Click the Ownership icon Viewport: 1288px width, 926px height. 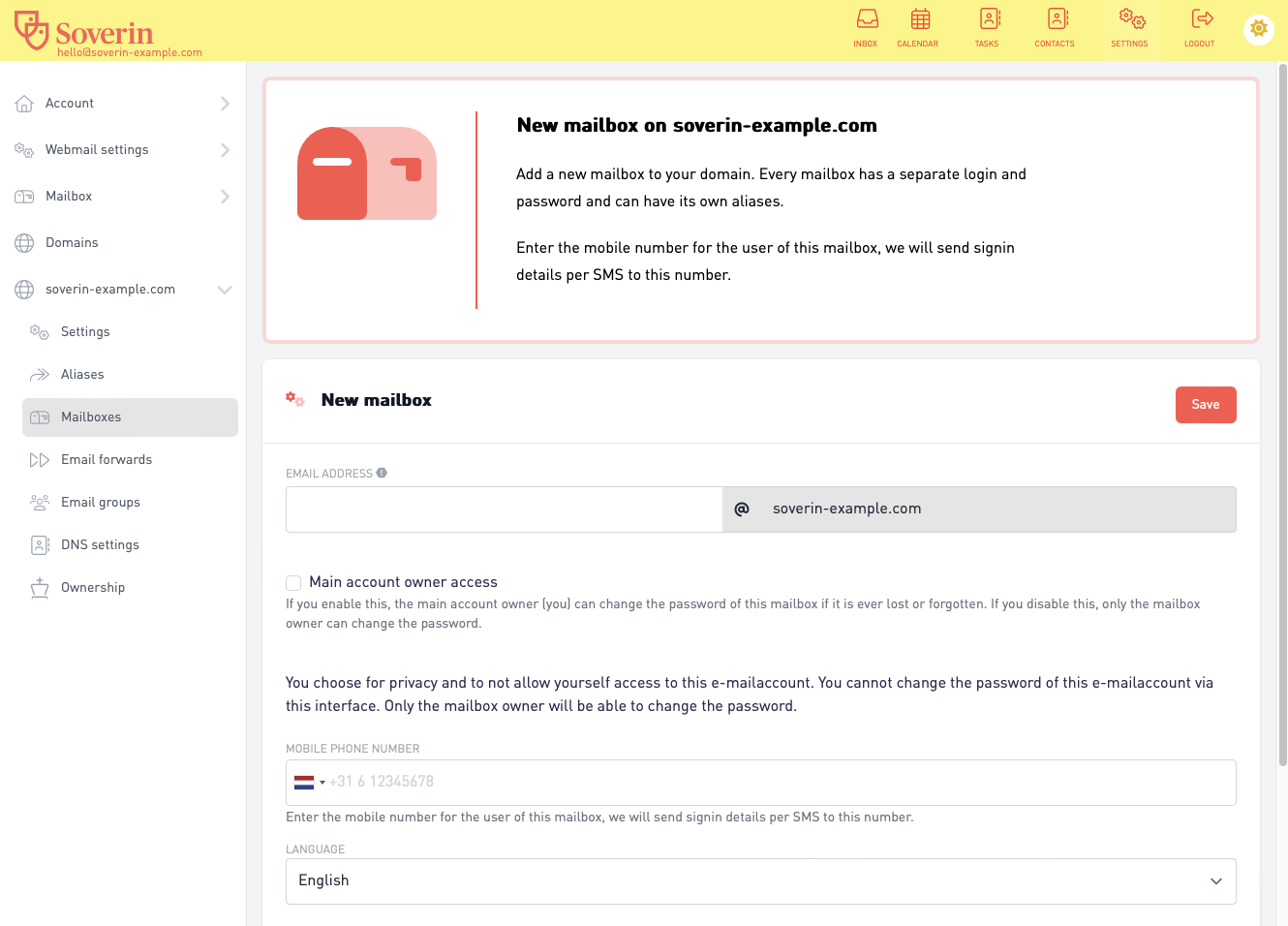click(x=40, y=588)
